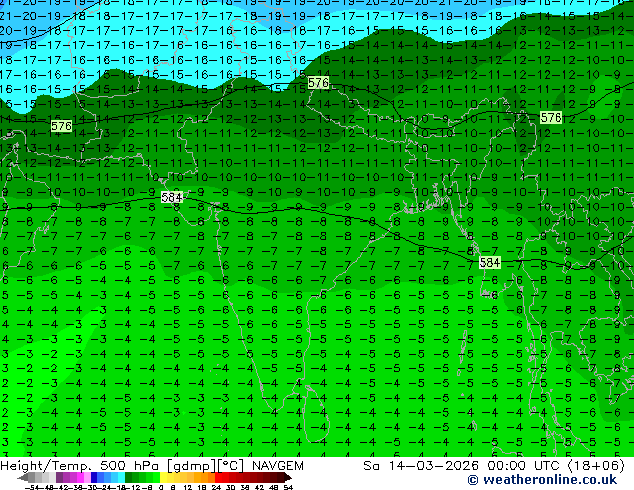The height and width of the screenshot is (490, 634).
Task: Click the yellow segment of temperature color scale
Action: click(x=163, y=477)
